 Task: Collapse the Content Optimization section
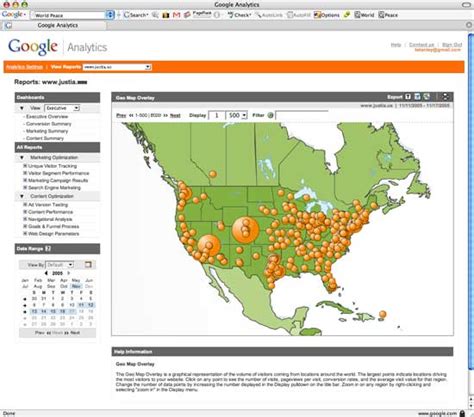point(22,196)
